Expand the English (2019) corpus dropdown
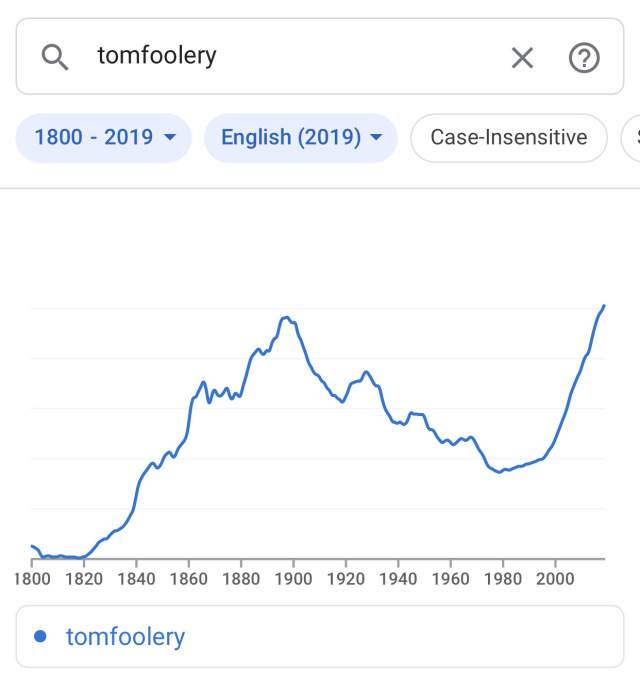Screen dimensions: 640x695 pos(290,138)
